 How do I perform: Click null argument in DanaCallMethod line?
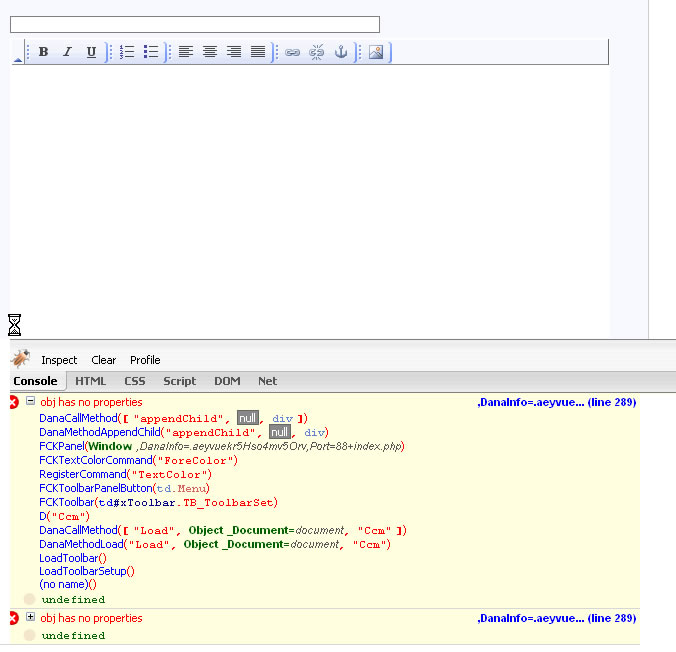(x=248, y=418)
